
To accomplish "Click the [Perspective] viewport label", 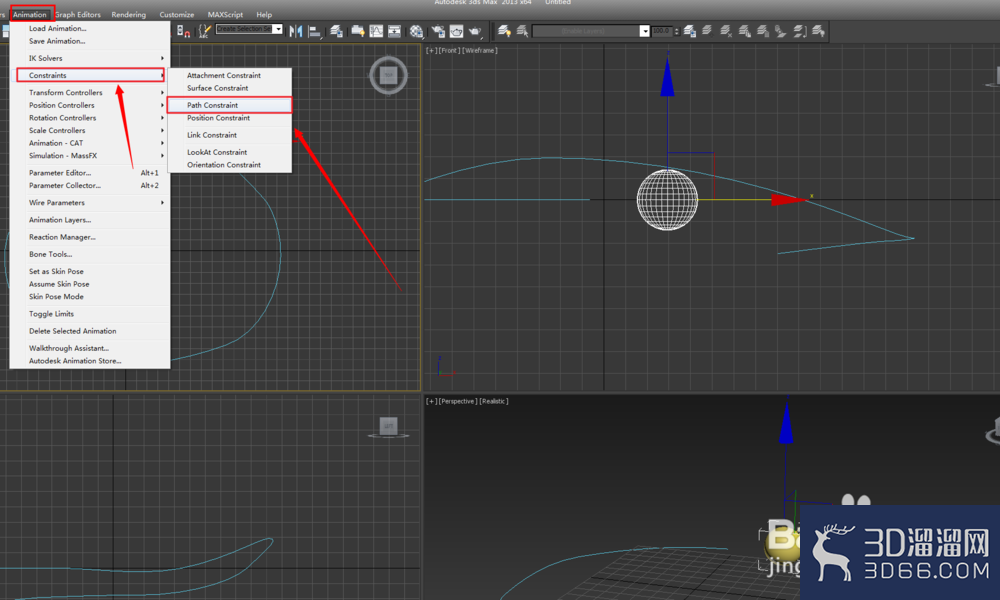I will click(x=458, y=401).
